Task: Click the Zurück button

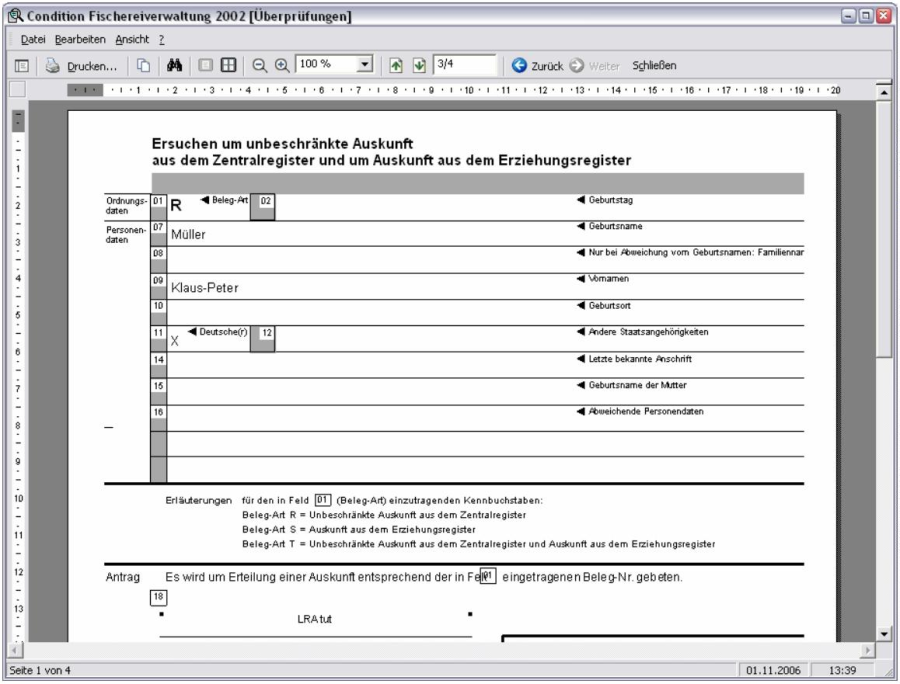Action: 537,66
